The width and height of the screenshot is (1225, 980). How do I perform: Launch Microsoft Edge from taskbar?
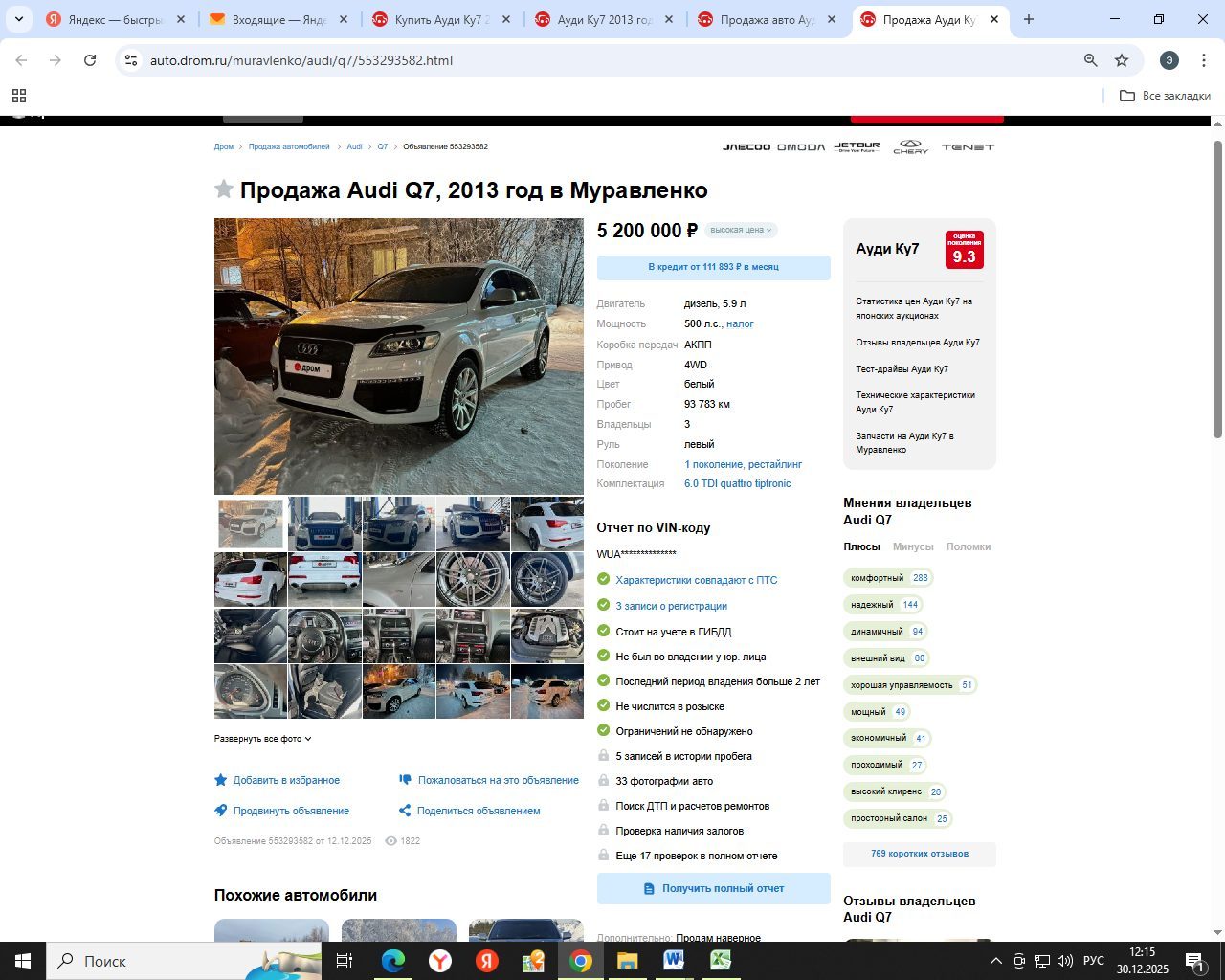click(x=393, y=961)
